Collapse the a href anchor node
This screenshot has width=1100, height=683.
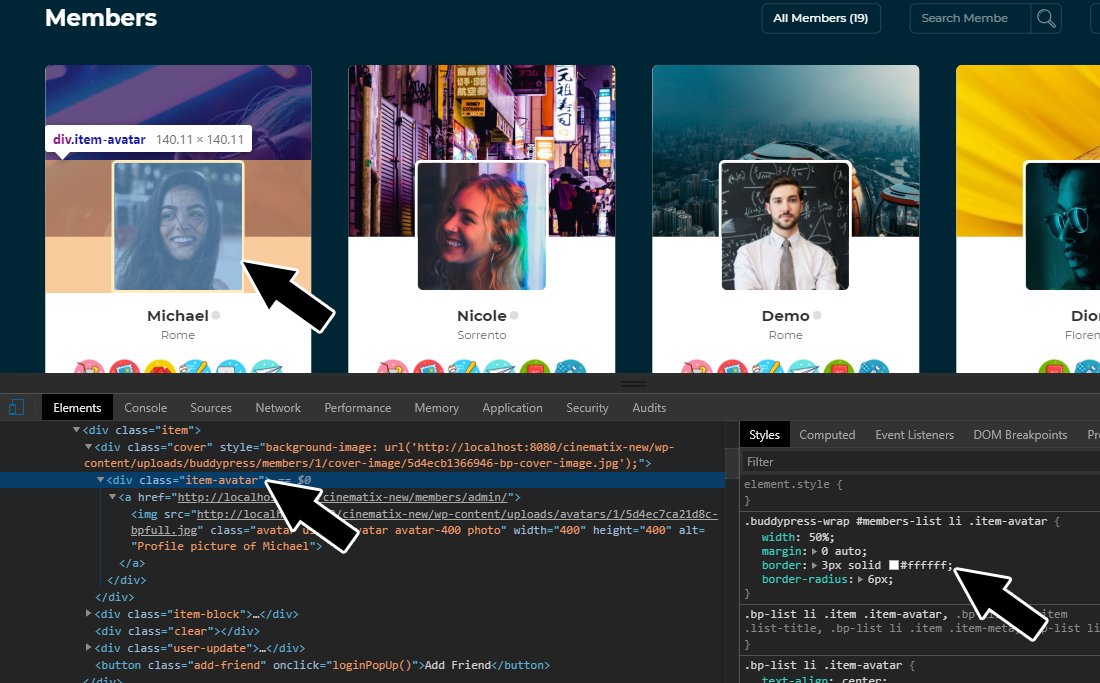(112, 496)
